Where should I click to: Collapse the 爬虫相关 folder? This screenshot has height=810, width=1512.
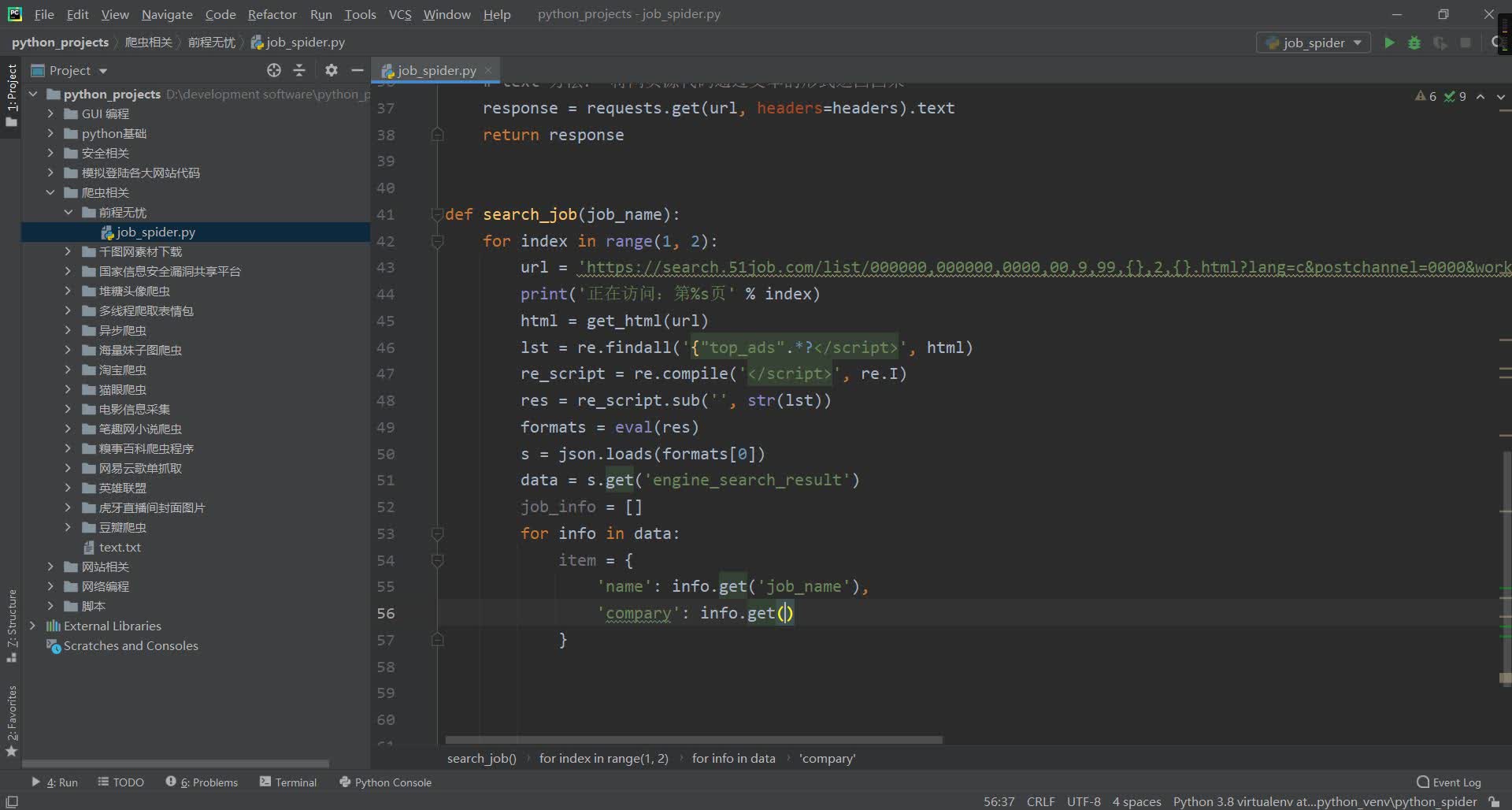[x=50, y=192]
